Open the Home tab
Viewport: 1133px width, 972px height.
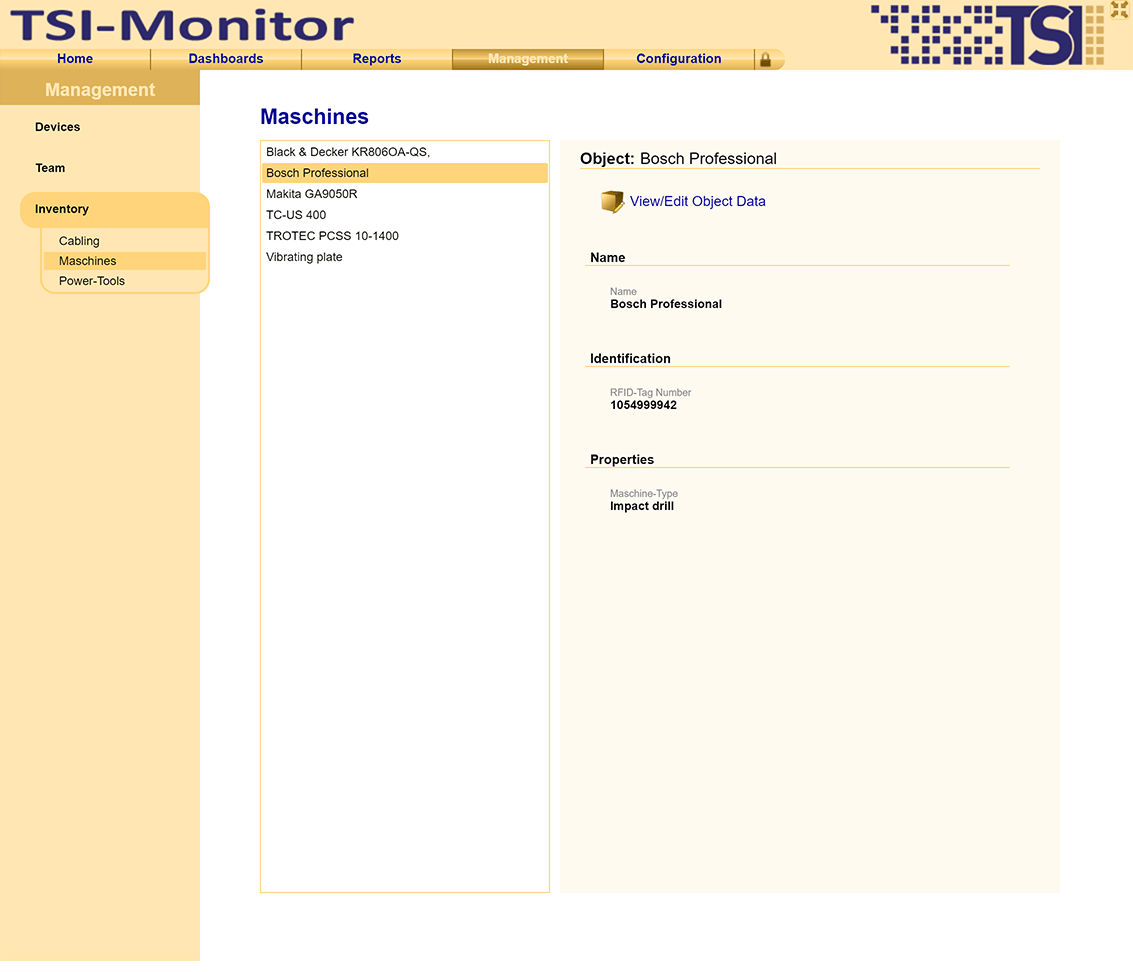(75, 59)
